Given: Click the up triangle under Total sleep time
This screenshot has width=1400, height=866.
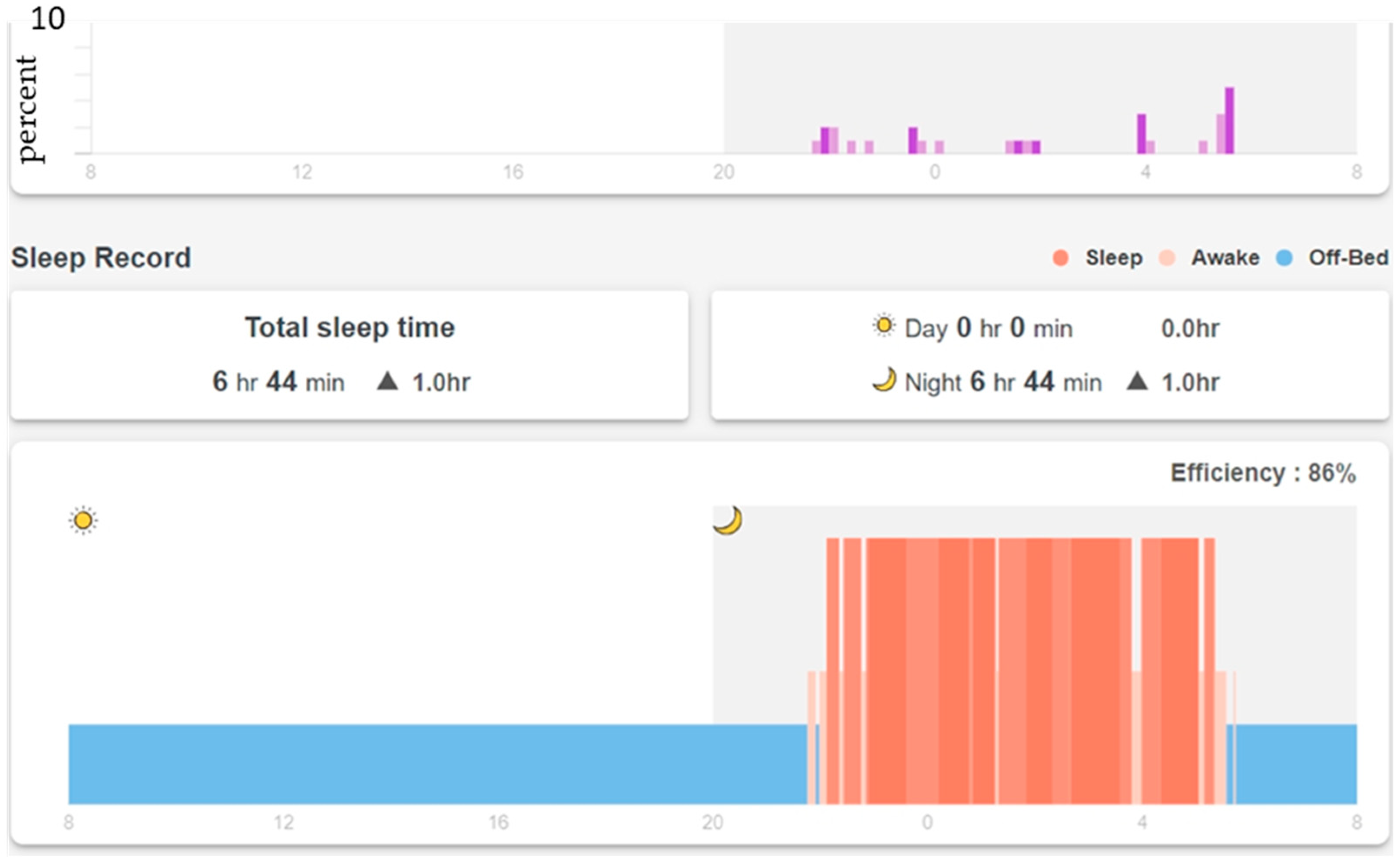Looking at the screenshot, I should 387,381.
